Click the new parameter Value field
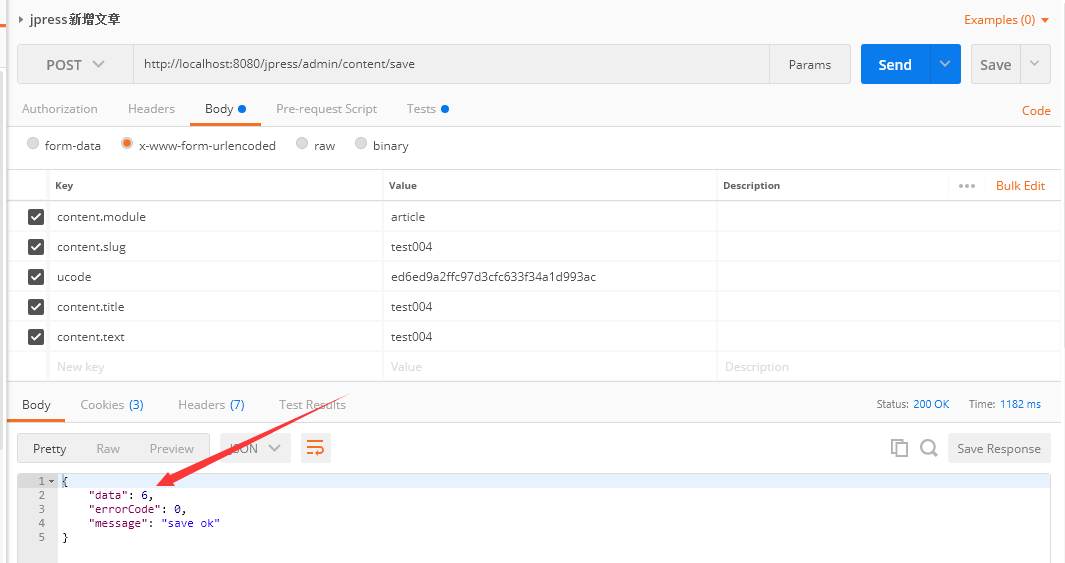The image size is (1065, 563). (549, 367)
